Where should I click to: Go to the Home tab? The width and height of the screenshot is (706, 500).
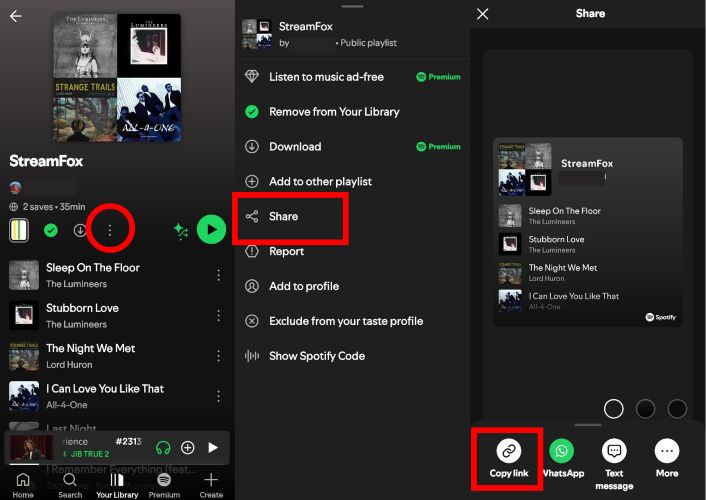click(22, 483)
